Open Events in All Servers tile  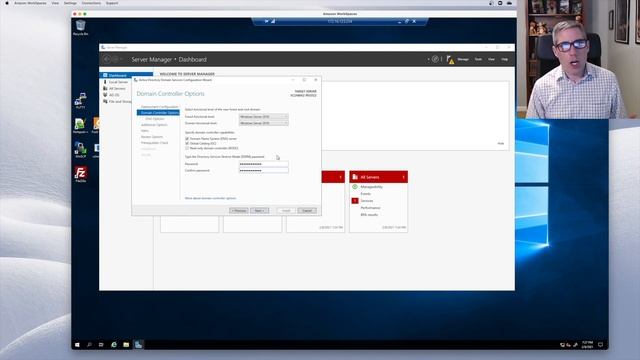pyautogui.click(x=365, y=194)
